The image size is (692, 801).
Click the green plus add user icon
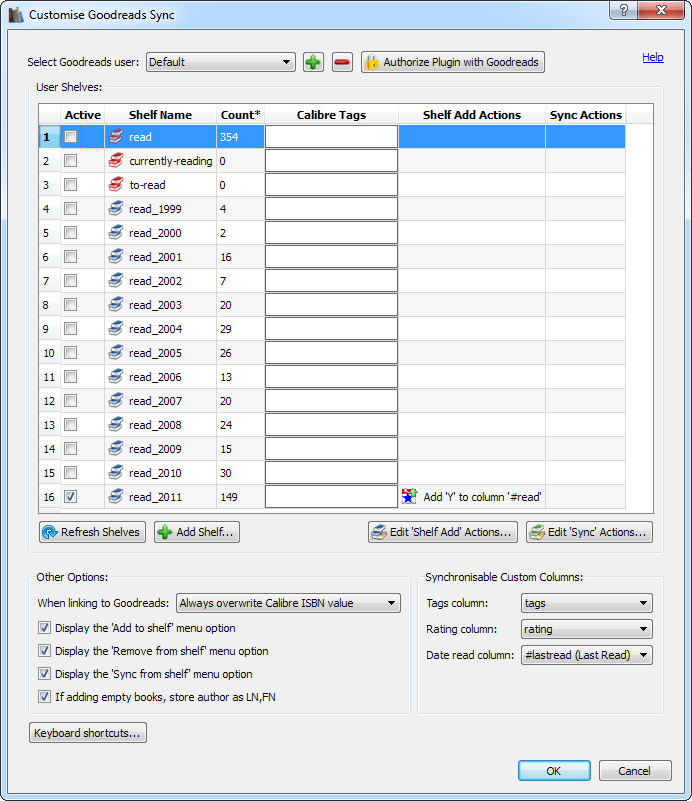pyautogui.click(x=313, y=62)
